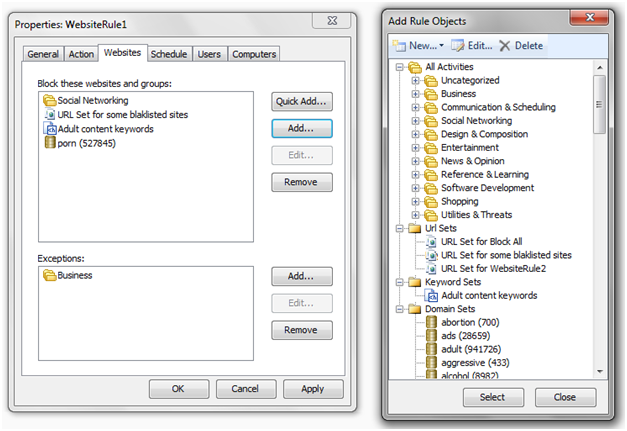627x431 pixels.
Task: Click URL set icon for Block All
Action: click(431, 242)
